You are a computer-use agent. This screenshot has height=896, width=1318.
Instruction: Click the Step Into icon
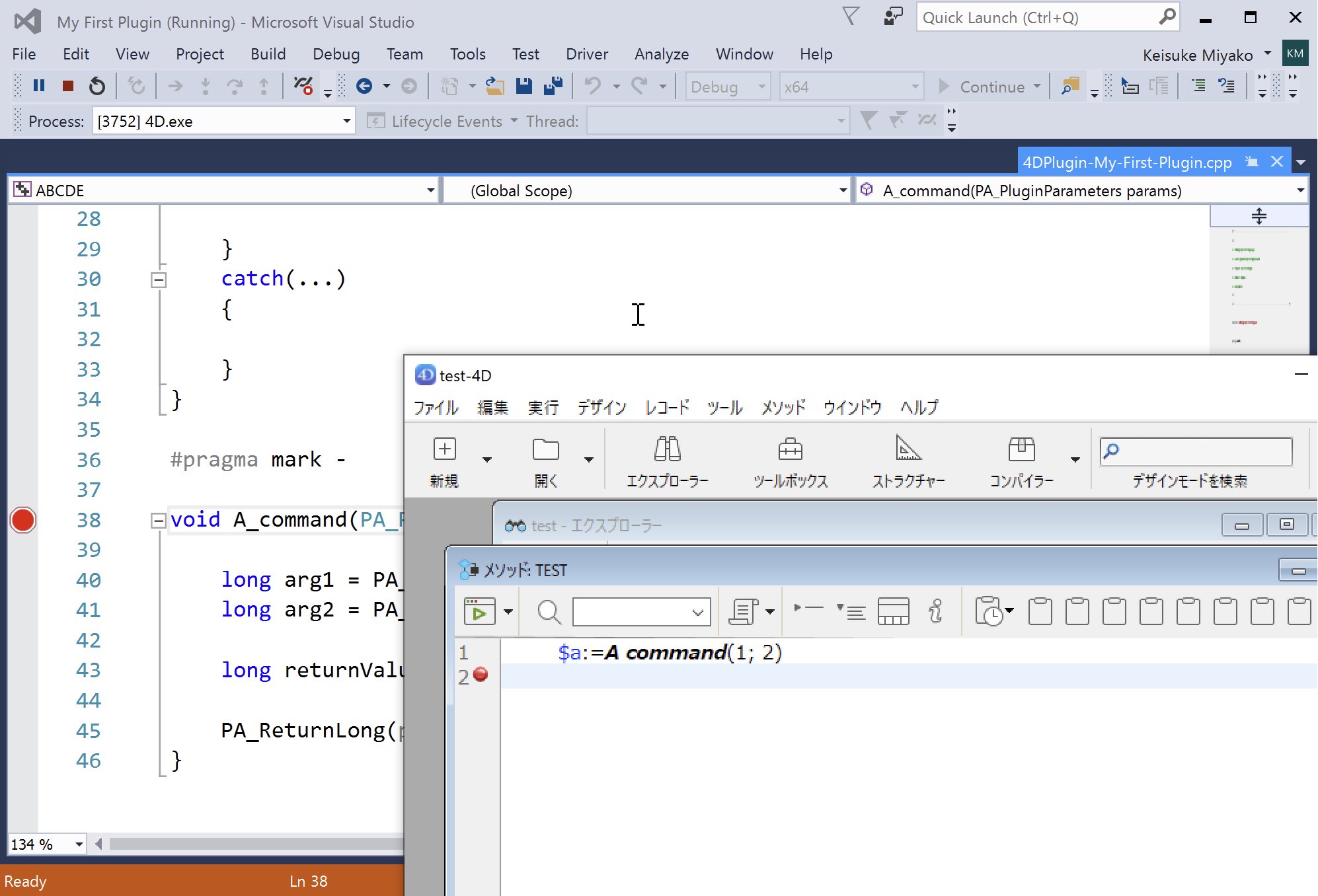pos(206,85)
